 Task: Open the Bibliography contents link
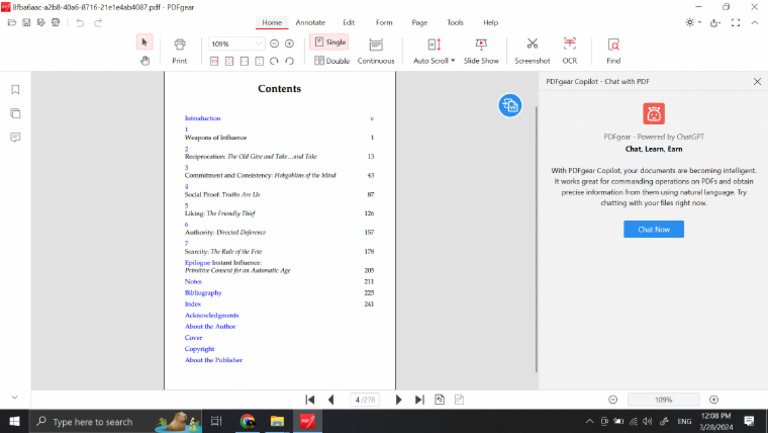[203, 293]
